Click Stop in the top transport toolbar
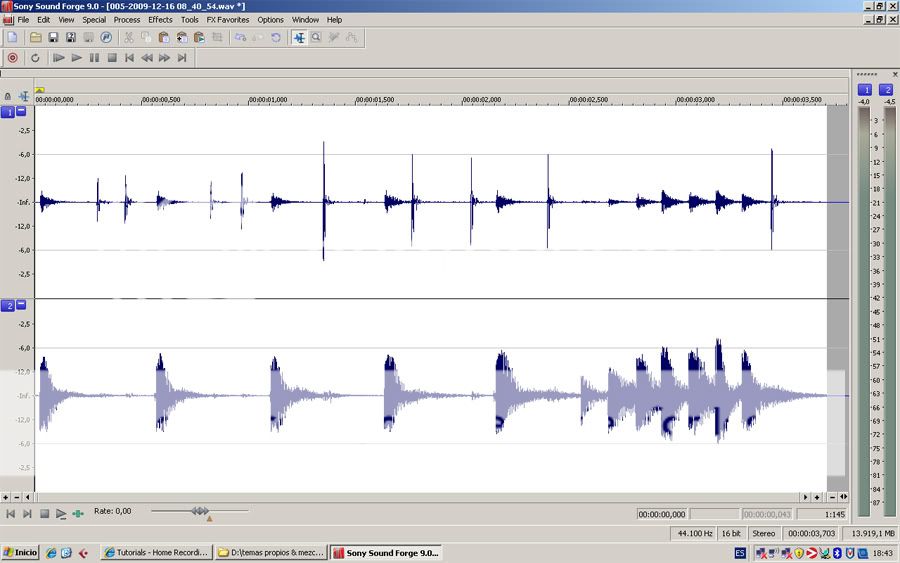 (x=112, y=58)
